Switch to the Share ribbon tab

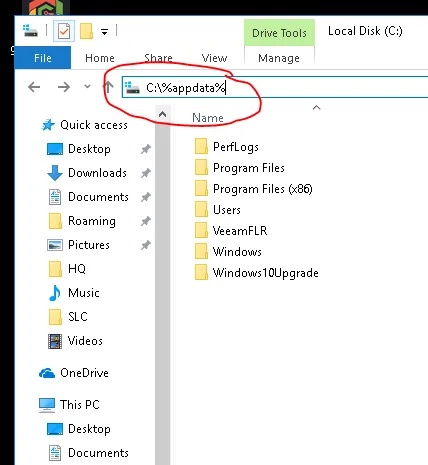[x=158, y=58]
